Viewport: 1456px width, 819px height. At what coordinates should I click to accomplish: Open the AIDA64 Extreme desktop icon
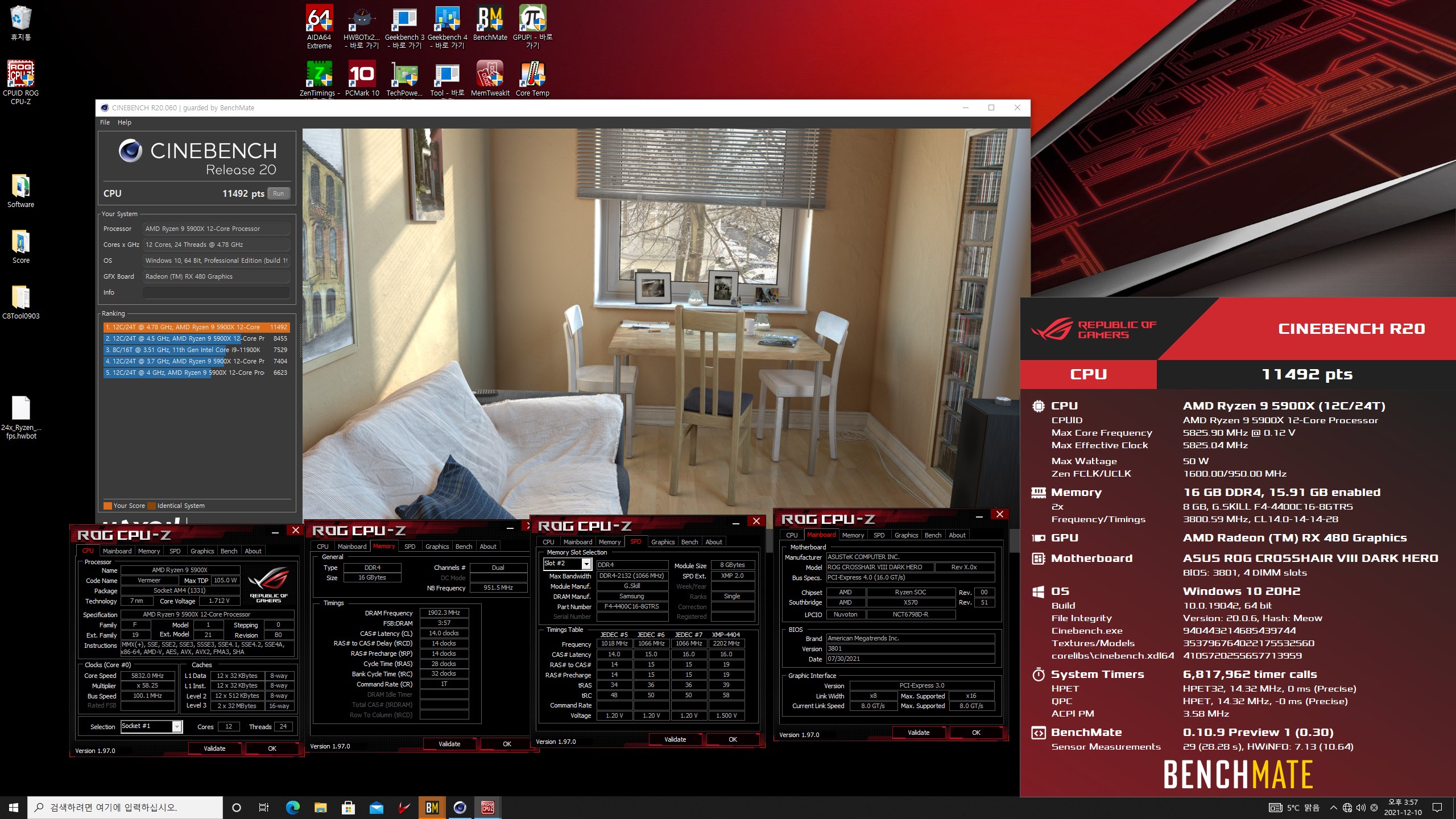[319, 27]
